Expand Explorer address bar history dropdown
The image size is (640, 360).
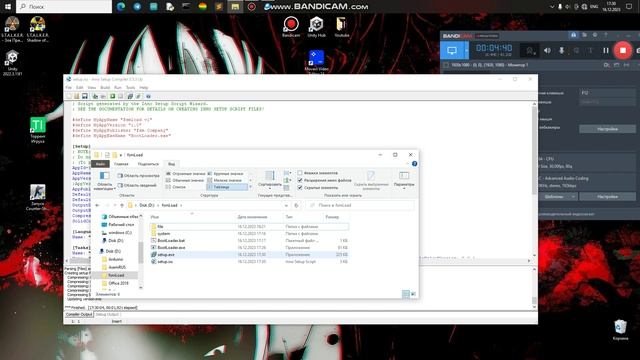tap(286, 205)
